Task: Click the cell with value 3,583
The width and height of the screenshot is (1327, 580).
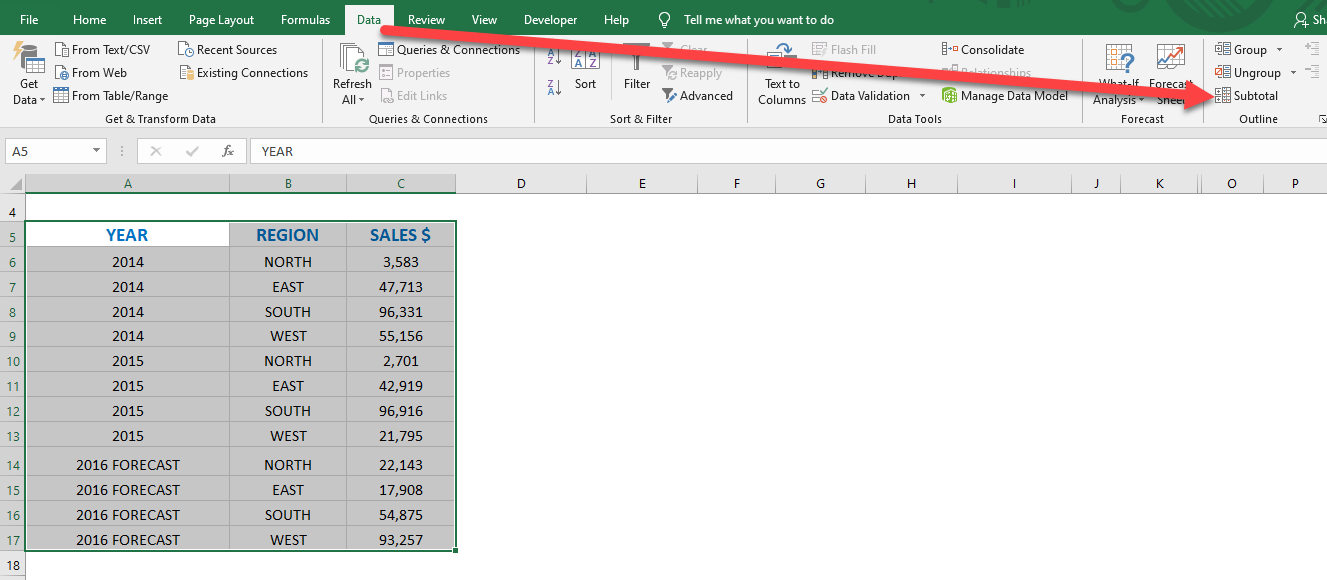Action: (x=400, y=262)
